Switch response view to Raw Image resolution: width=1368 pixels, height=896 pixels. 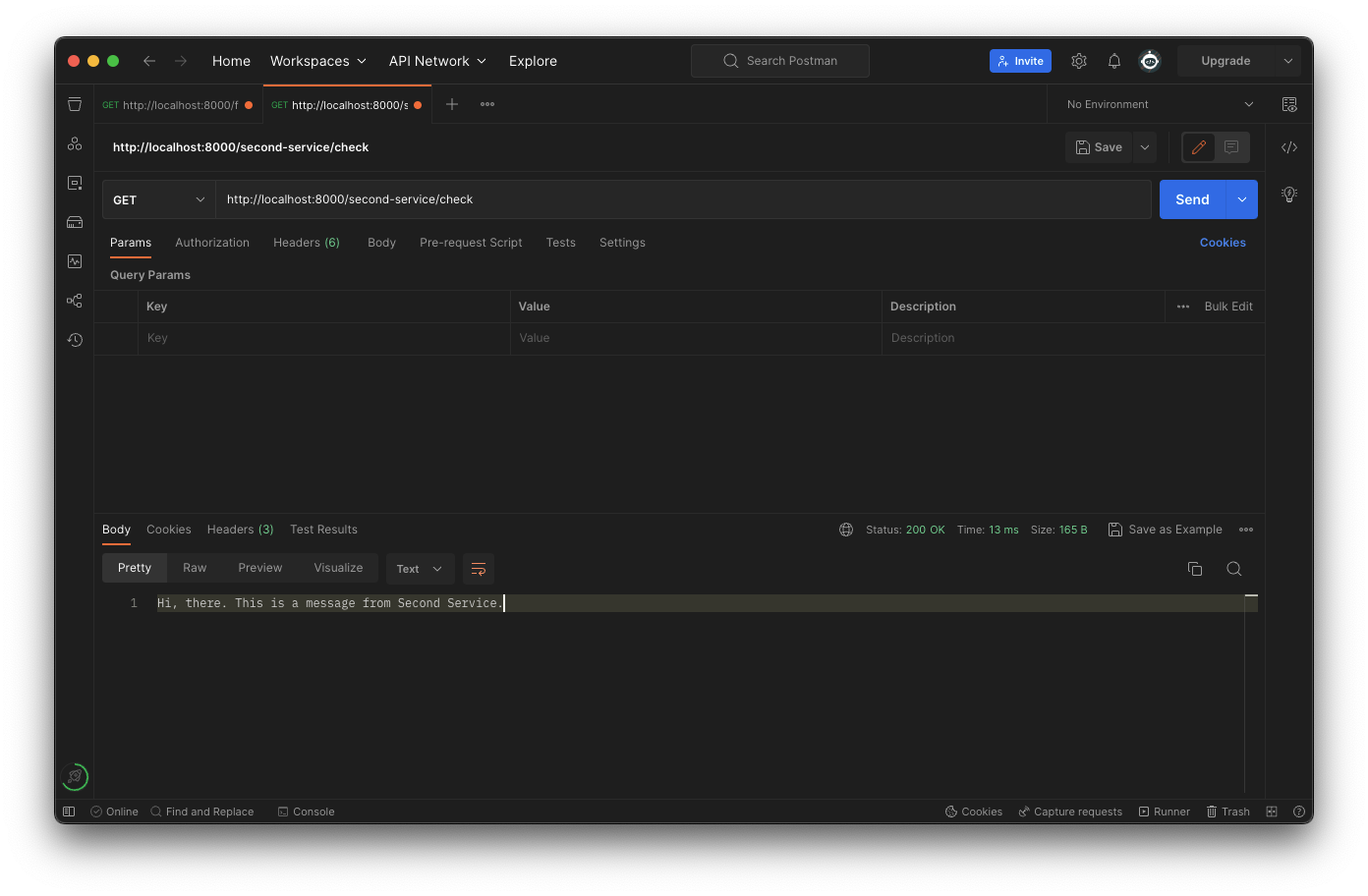195,568
